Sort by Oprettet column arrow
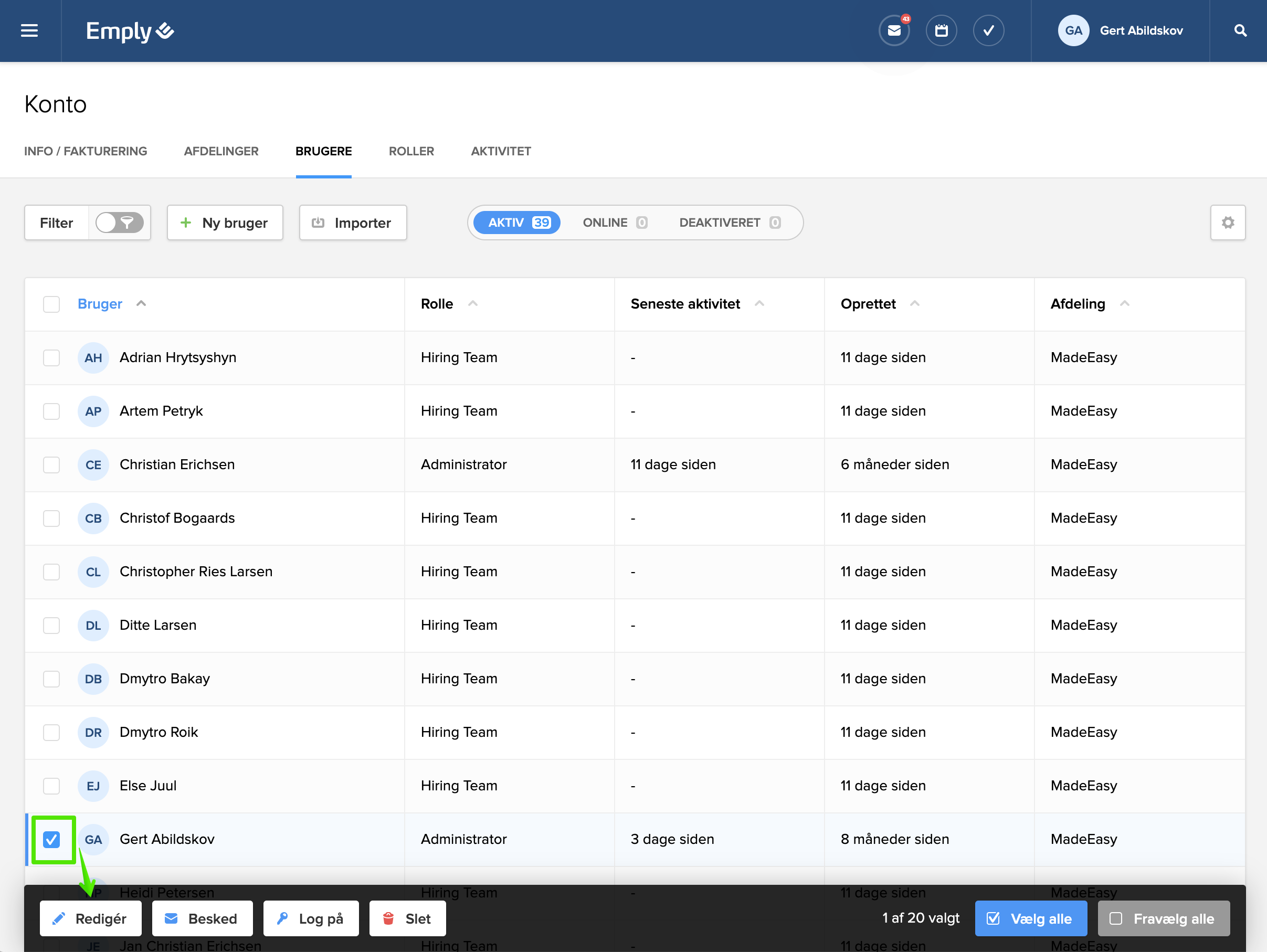Viewport: 1267px width, 952px height. [915, 303]
